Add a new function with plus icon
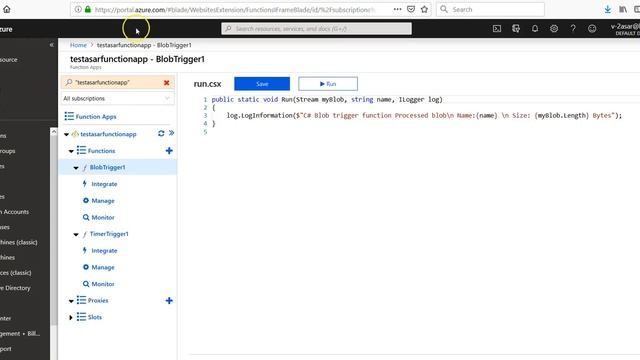The width and height of the screenshot is (640, 360). (x=169, y=151)
